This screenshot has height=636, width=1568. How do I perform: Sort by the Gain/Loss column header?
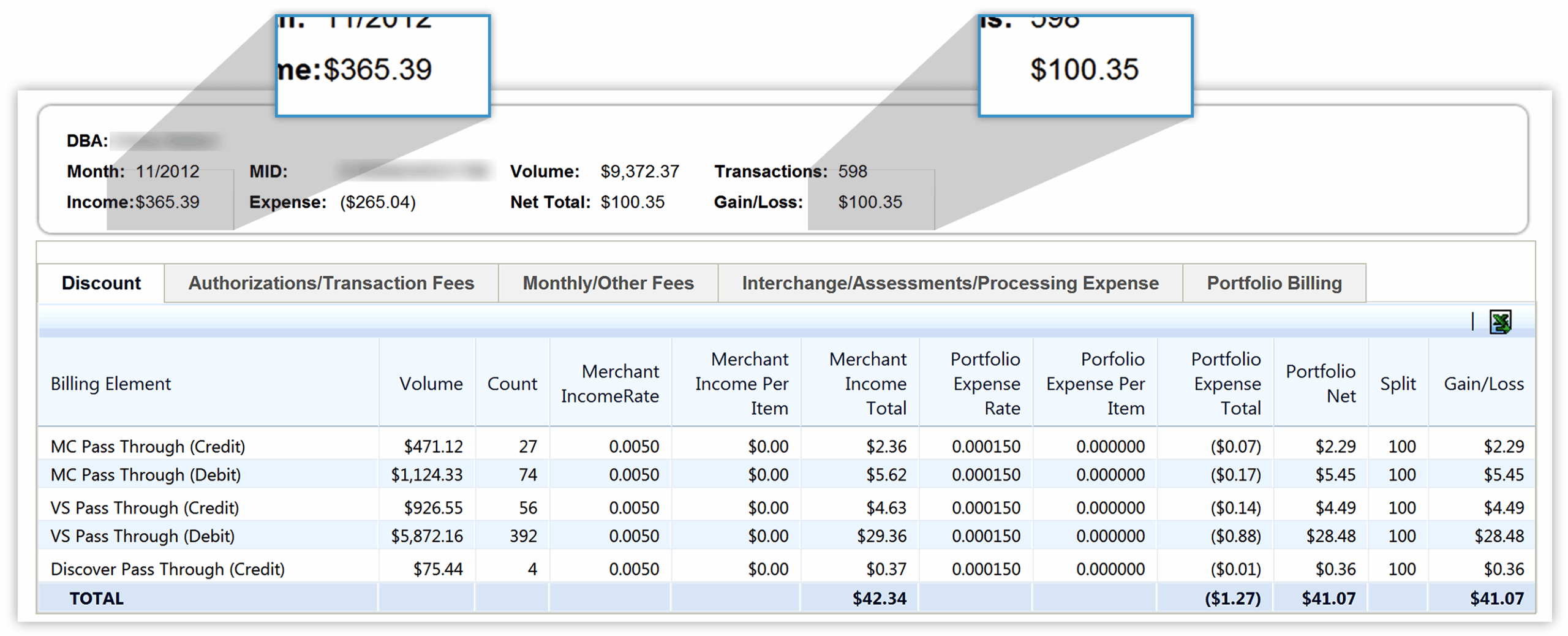(x=1483, y=384)
